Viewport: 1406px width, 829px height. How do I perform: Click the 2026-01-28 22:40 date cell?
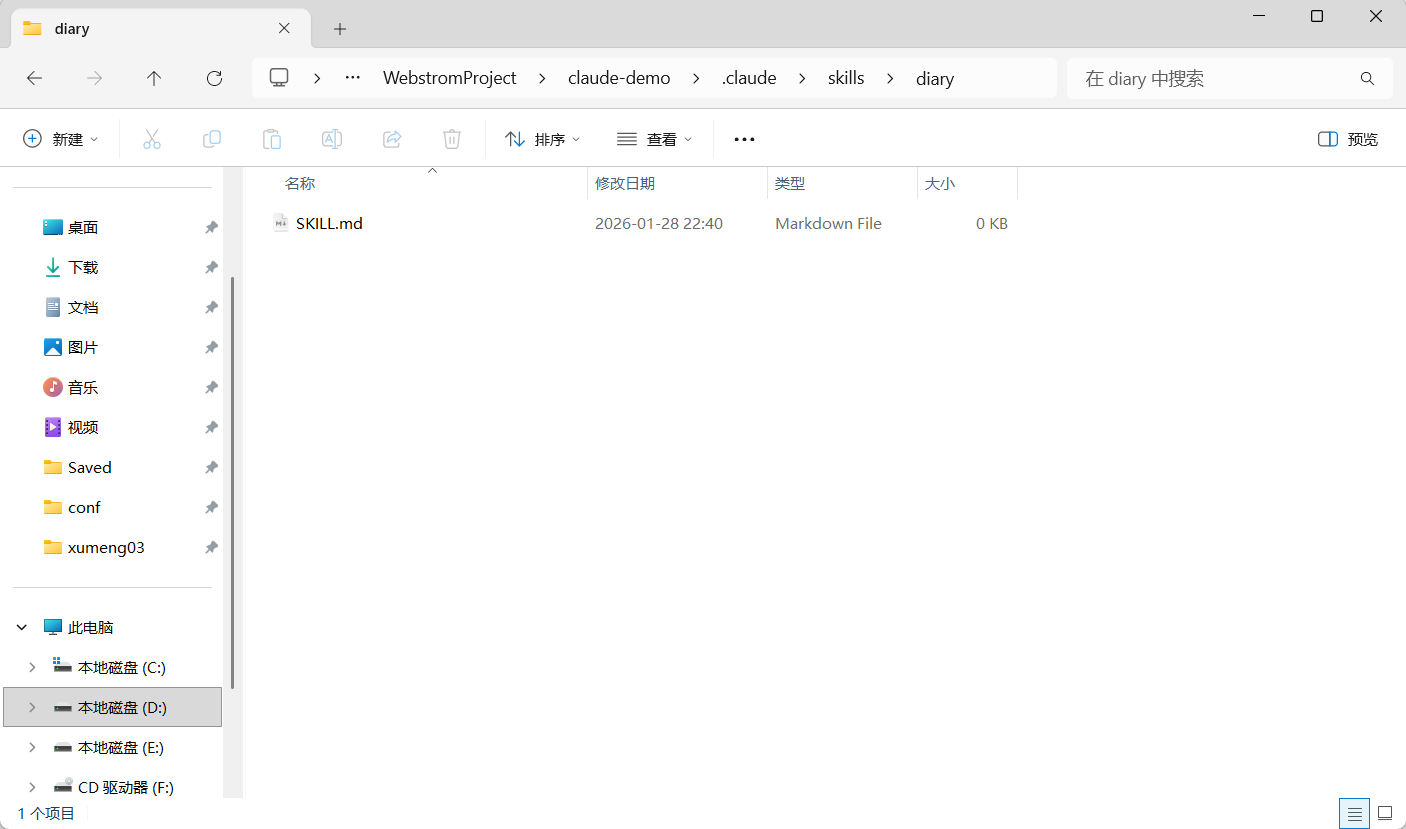(659, 223)
